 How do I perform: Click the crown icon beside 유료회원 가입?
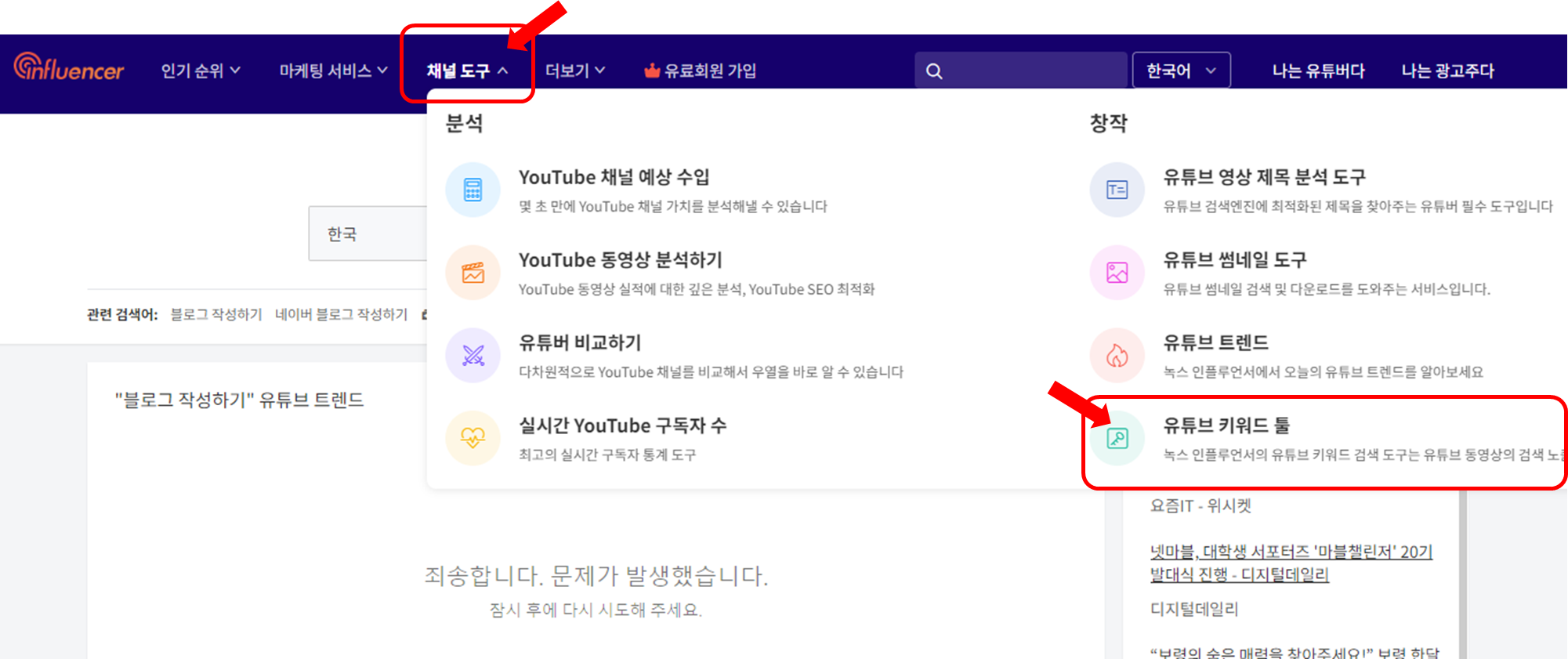click(x=651, y=71)
